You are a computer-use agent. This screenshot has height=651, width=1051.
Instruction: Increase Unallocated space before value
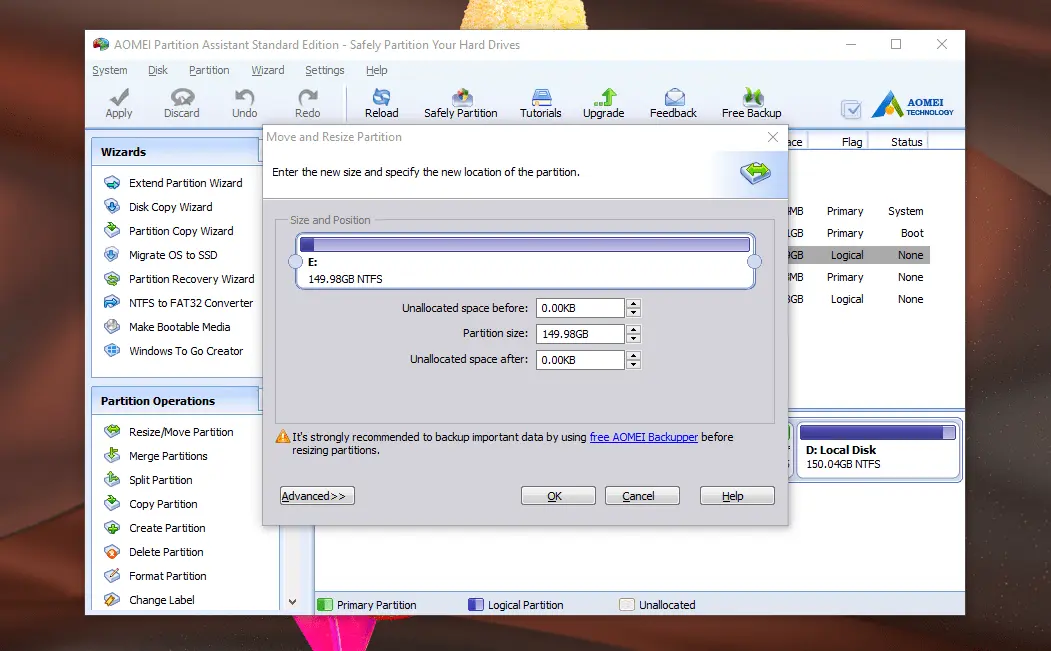point(633,304)
